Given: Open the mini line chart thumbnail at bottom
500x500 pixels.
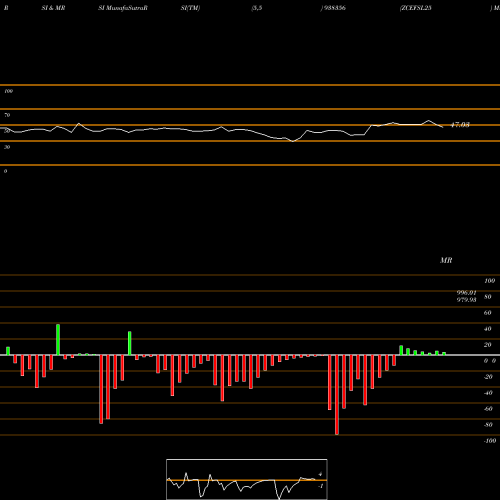Looking at the screenshot, I should tap(247, 479).
